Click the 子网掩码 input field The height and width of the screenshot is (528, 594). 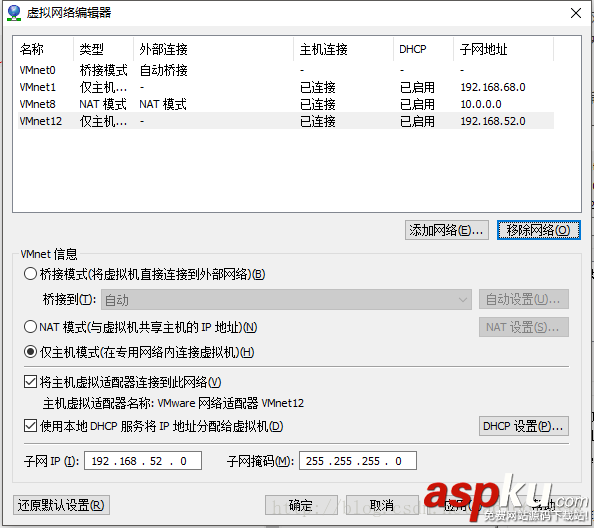point(358,461)
